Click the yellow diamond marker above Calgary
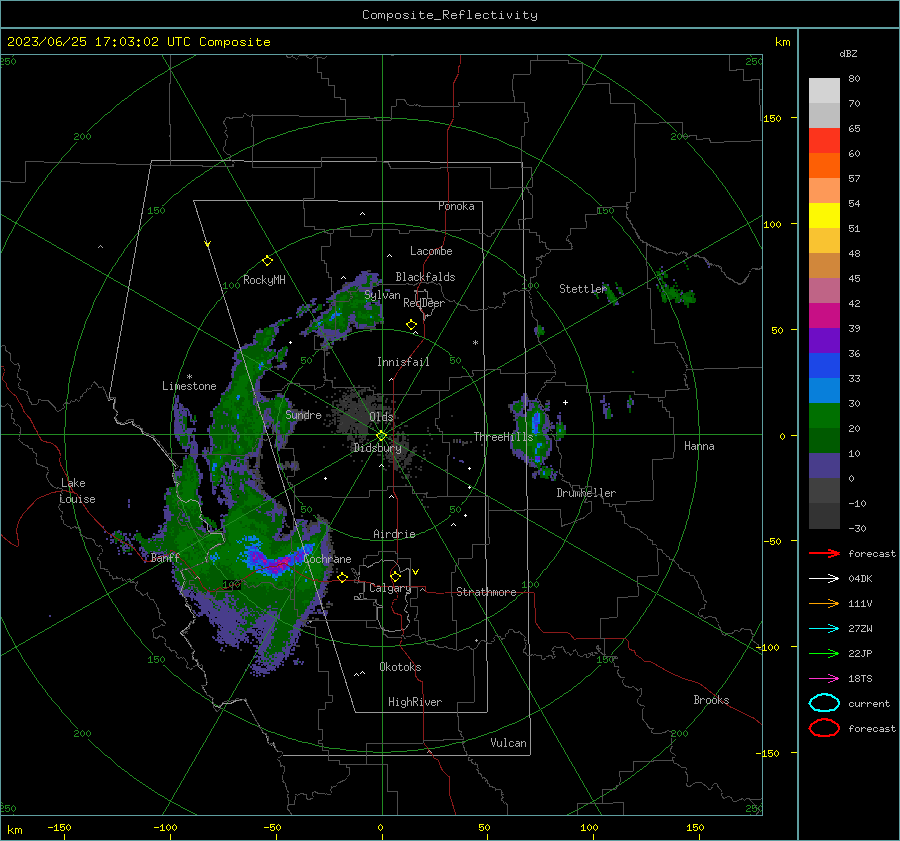This screenshot has width=900, height=841. [395, 576]
